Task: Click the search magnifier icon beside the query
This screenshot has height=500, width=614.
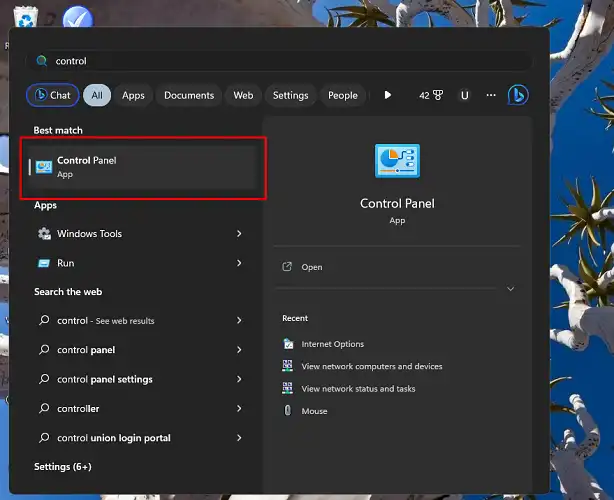Action: (42, 61)
